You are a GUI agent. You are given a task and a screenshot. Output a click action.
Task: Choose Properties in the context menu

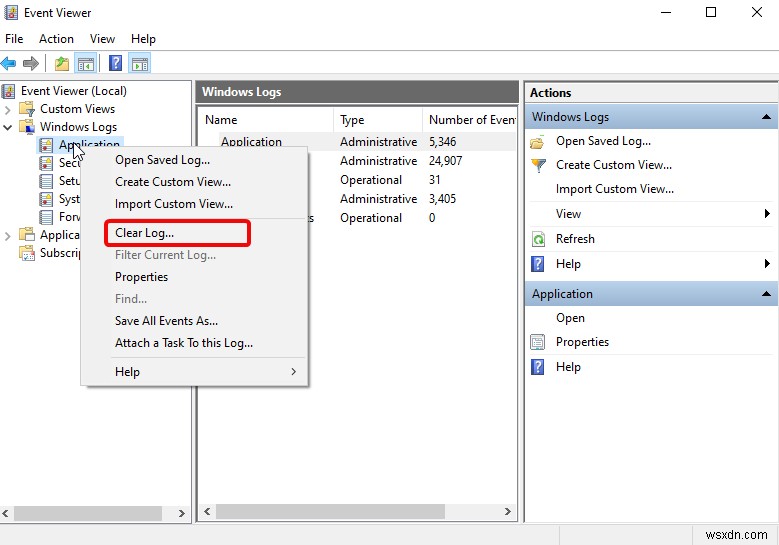tap(195, 277)
